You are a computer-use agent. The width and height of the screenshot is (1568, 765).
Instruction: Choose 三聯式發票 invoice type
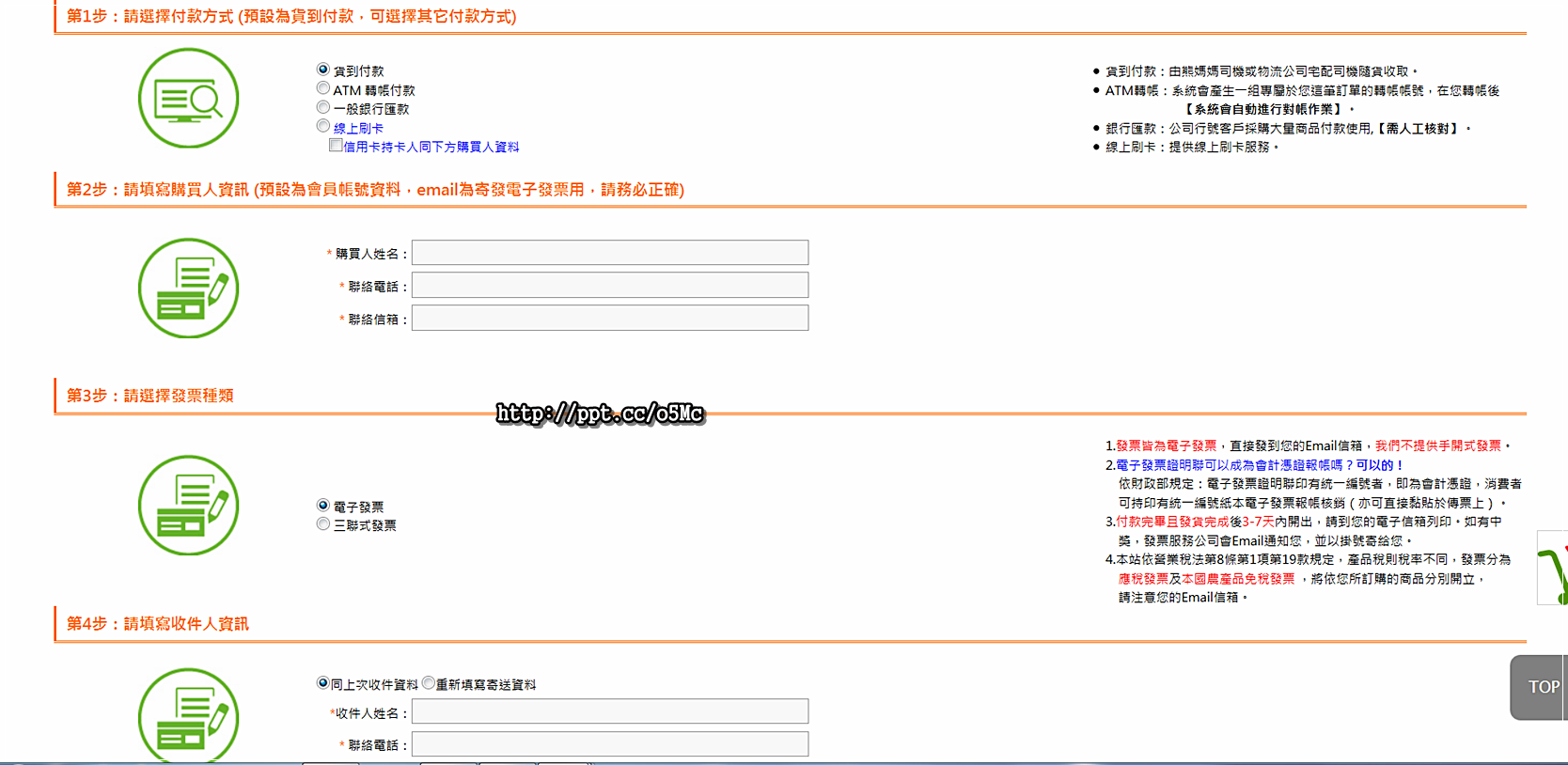click(x=323, y=524)
